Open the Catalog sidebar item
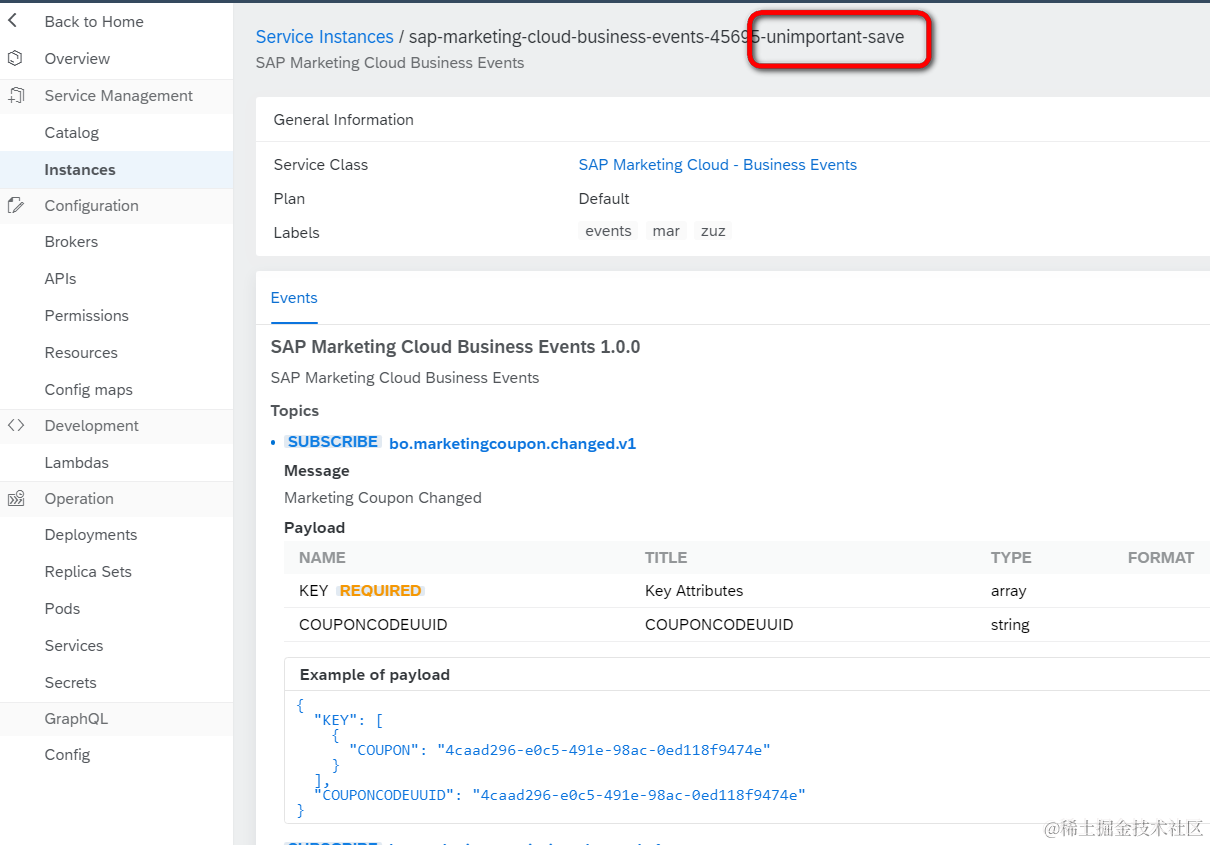Screen dimensions: 1210x845 tap(71, 132)
